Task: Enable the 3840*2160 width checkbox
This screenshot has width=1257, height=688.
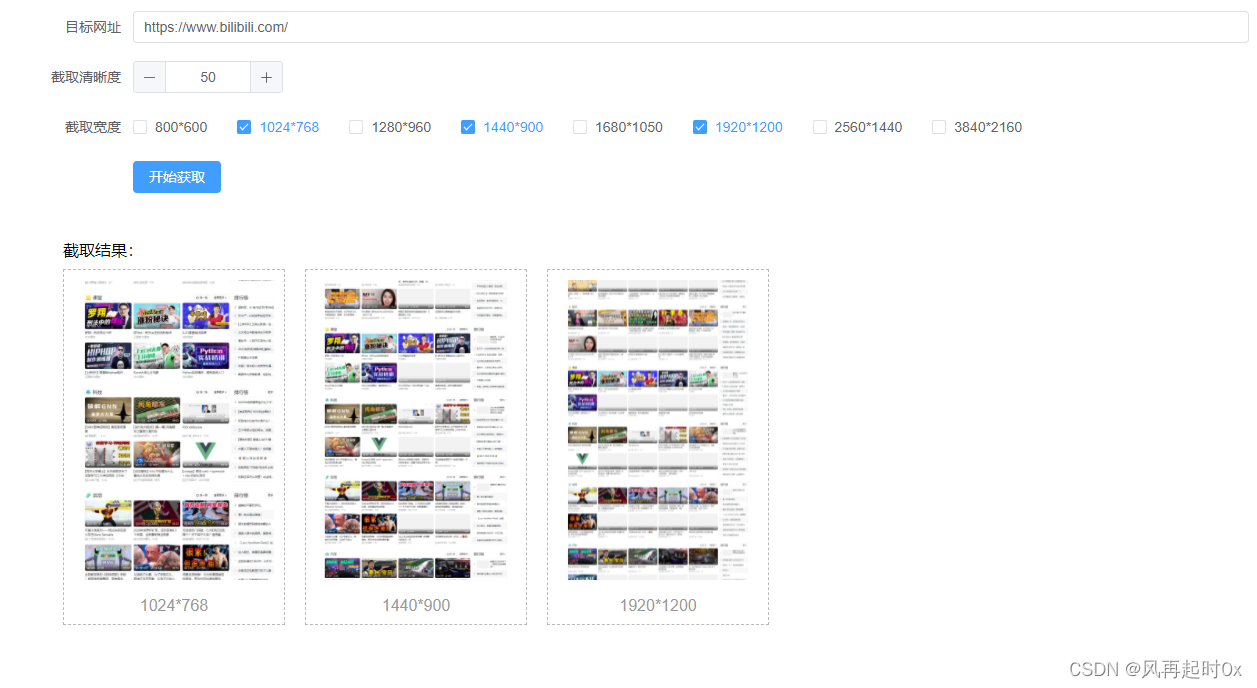Action: coord(939,127)
